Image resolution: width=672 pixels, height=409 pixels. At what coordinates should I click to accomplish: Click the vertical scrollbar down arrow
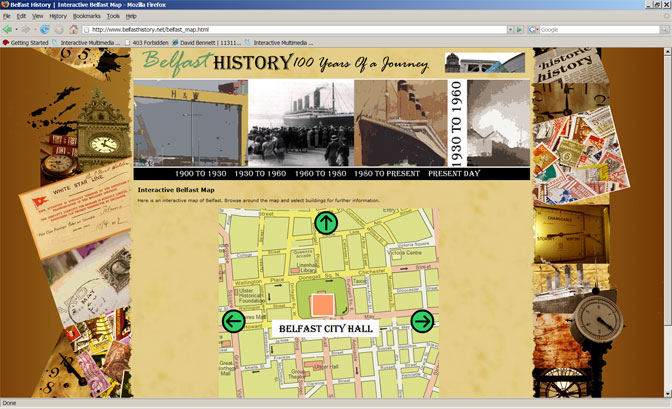pyautogui.click(x=668, y=394)
